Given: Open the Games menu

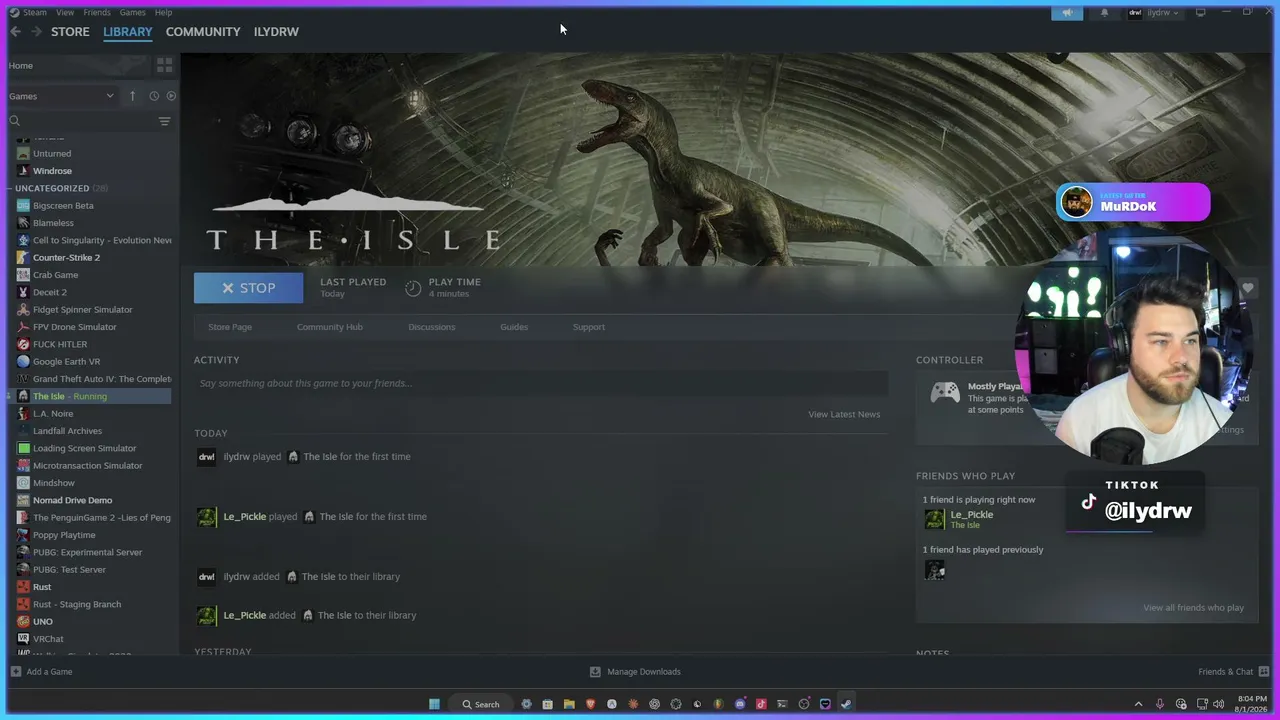Looking at the screenshot, I should click(132, 12).
